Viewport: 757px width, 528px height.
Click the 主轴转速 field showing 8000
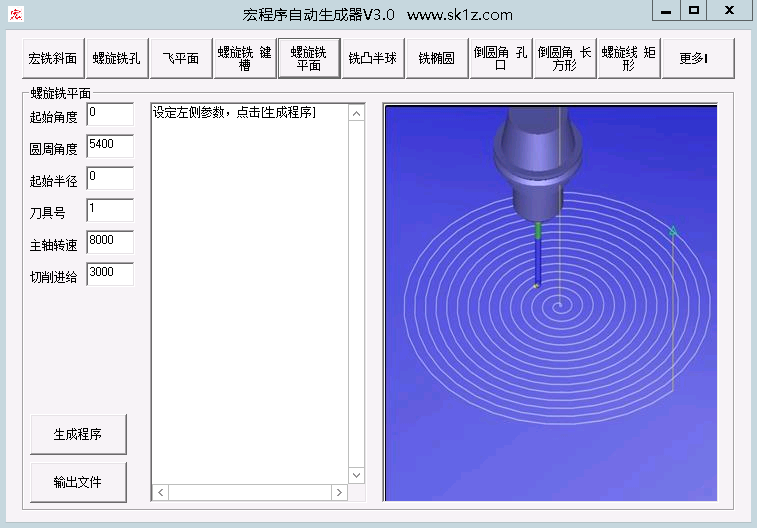pos(110,242)
